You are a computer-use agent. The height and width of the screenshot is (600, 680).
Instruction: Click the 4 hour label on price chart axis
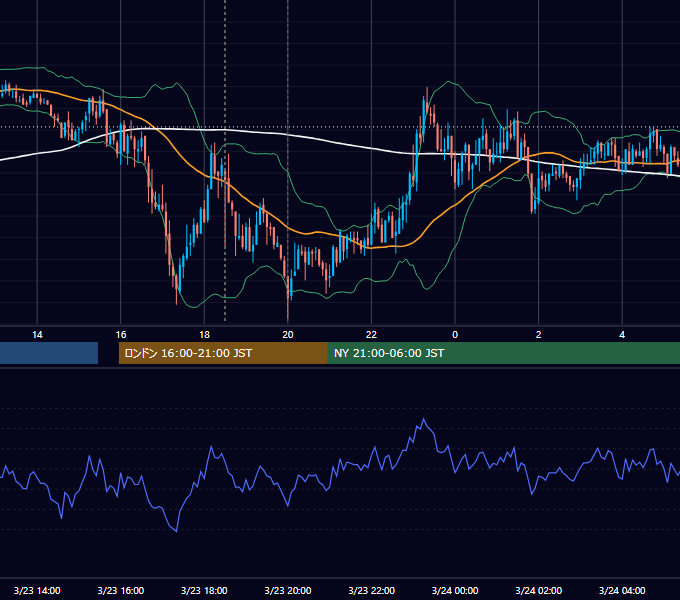pos(622,335)
